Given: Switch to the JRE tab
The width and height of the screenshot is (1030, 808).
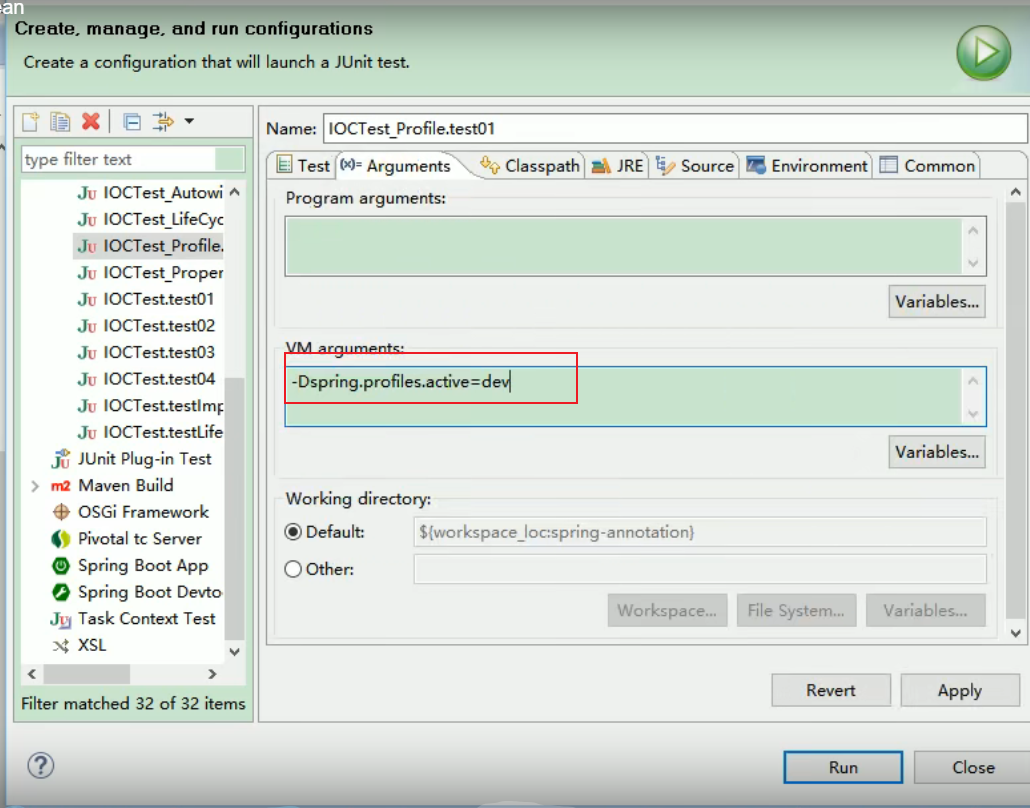Looking at the screenshot, I should pyautogui.click(x=617, y=166).
